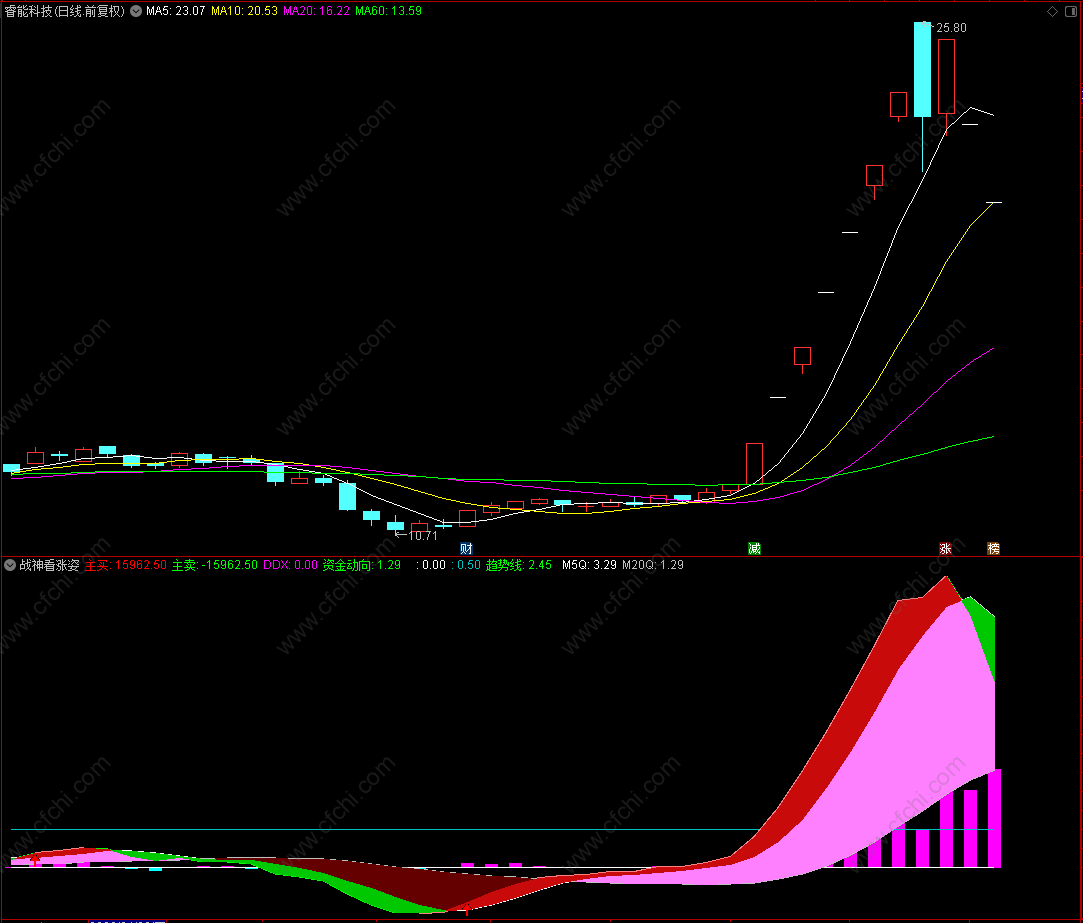This screenshot has width=1083, height=923.
Task: Click the M5Q: 3.29 value
Action: pyautogui.click(x=589, y=565)
